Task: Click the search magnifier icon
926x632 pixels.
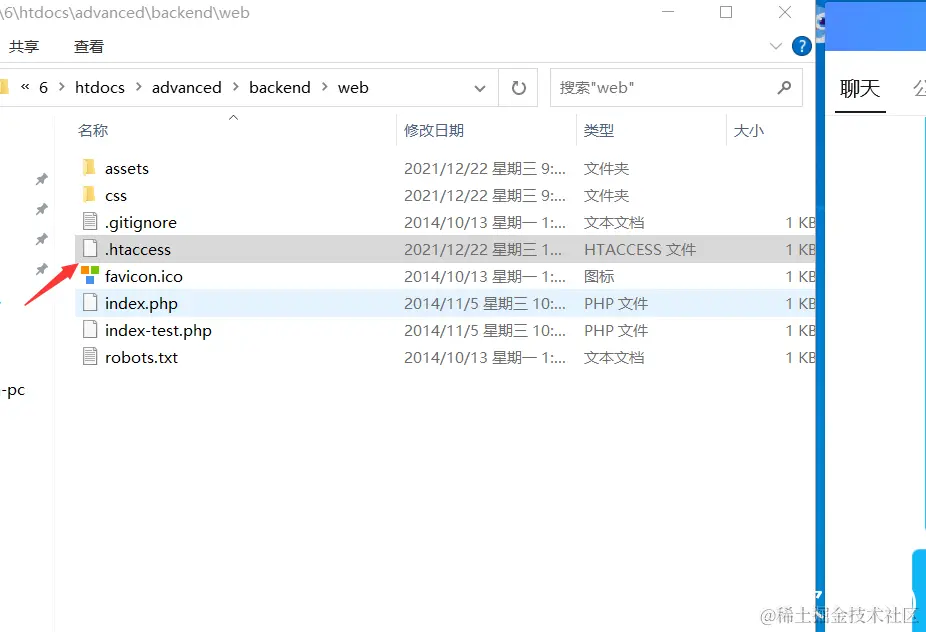Action: 784,87
